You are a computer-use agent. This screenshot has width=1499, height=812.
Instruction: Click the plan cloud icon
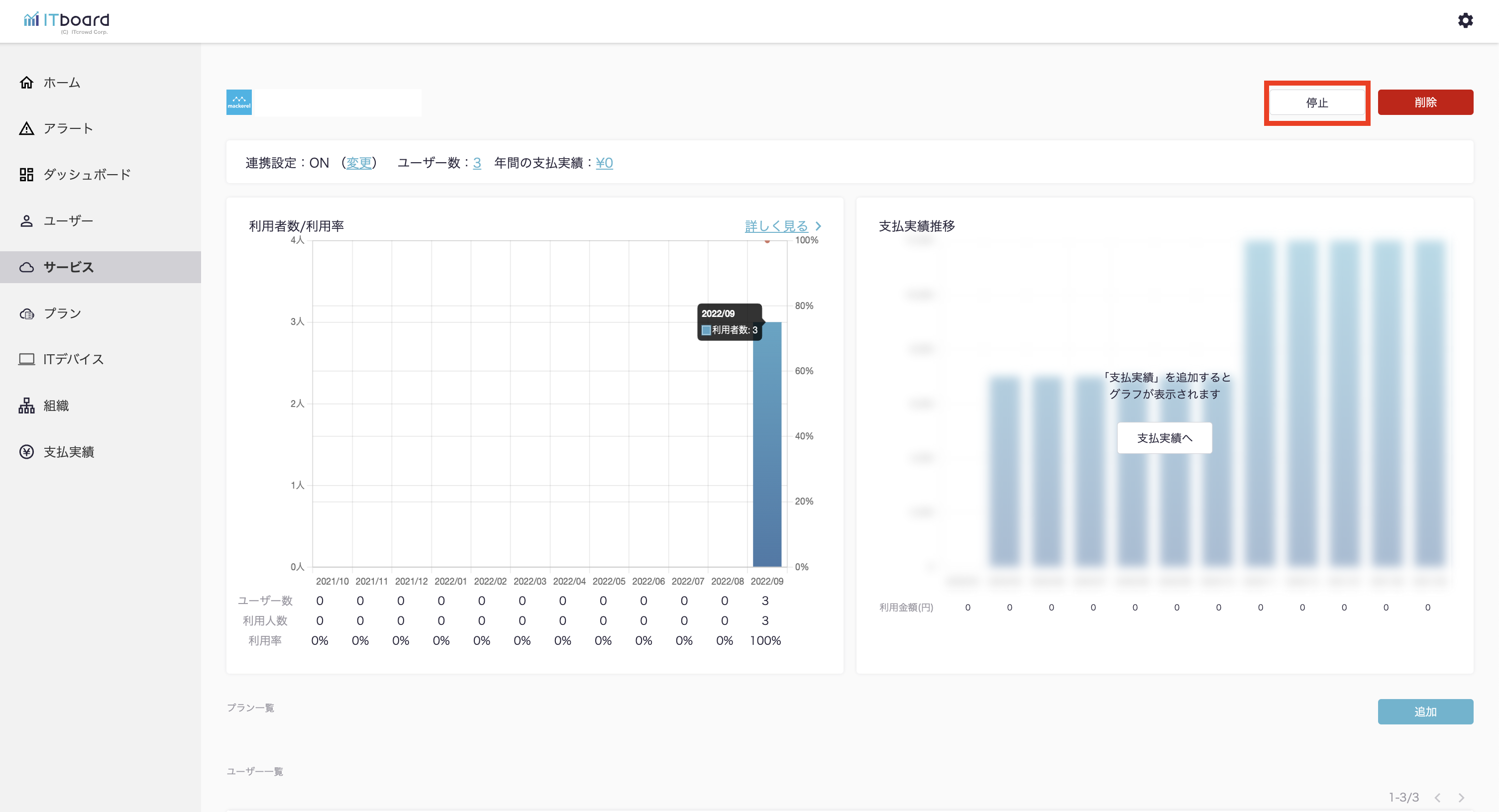point(26,313)
